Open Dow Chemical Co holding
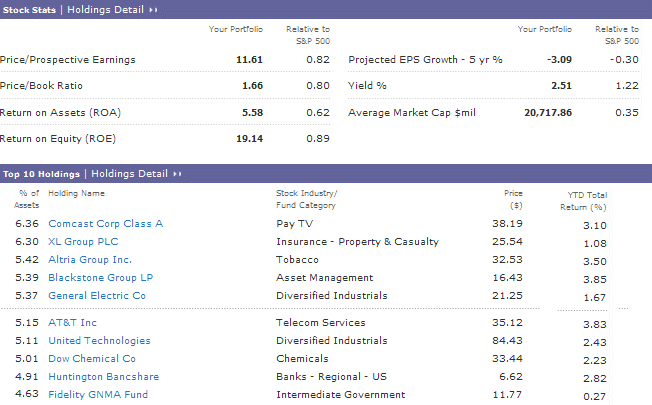This screenshot has height=405, width=652. click(x=92, y=358)
